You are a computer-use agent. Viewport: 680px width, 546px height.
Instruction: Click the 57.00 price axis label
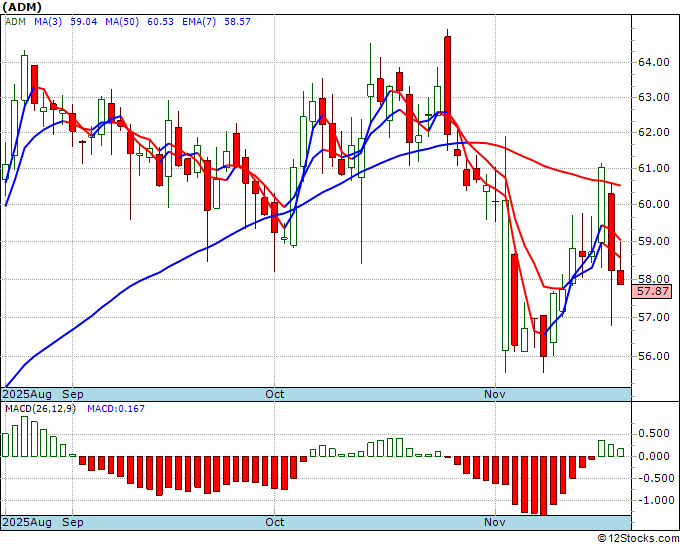click(654, 317)
